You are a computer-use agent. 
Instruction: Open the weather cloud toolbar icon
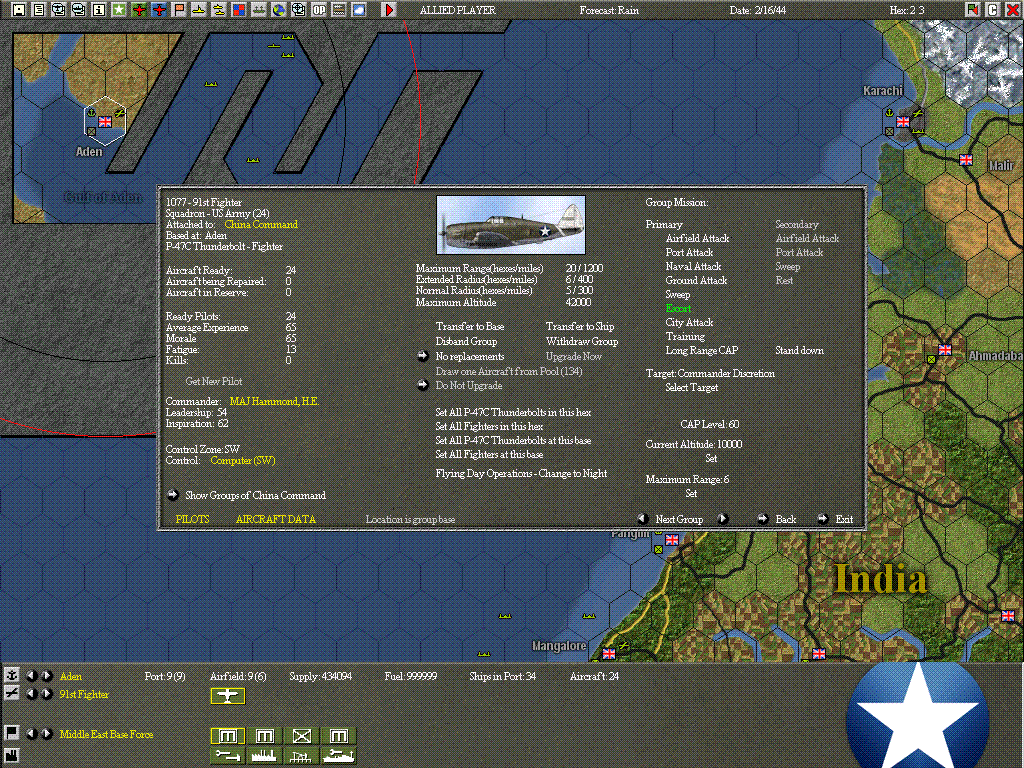click(359, 9)
